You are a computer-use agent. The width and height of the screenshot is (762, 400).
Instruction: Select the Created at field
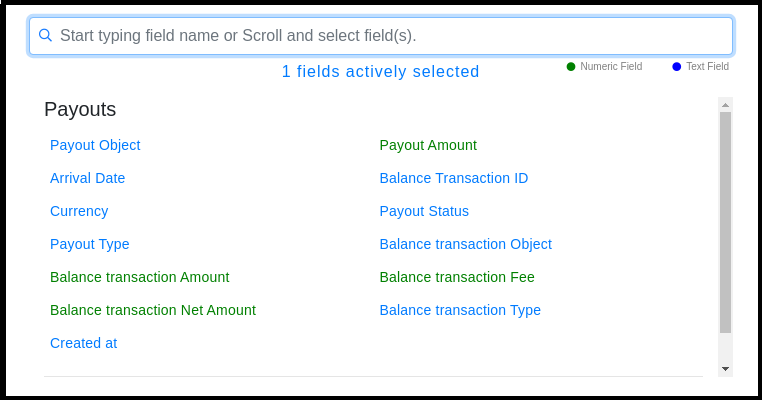click(83, 343)
